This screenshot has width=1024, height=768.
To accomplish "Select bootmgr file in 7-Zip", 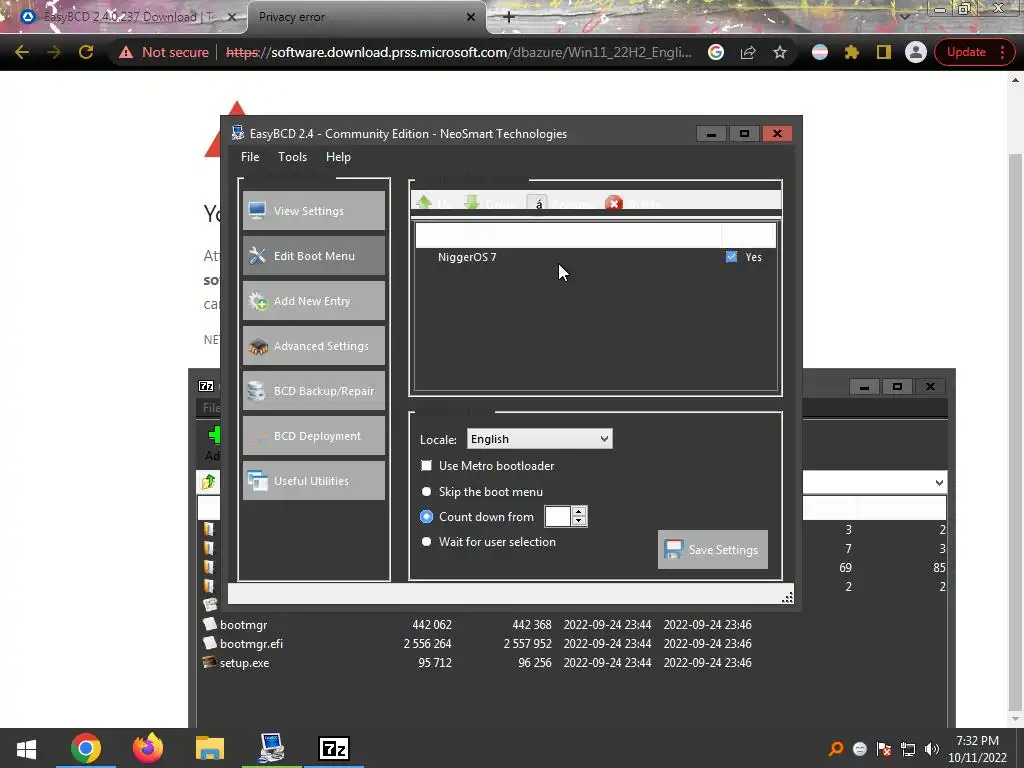I will [244, 624].
